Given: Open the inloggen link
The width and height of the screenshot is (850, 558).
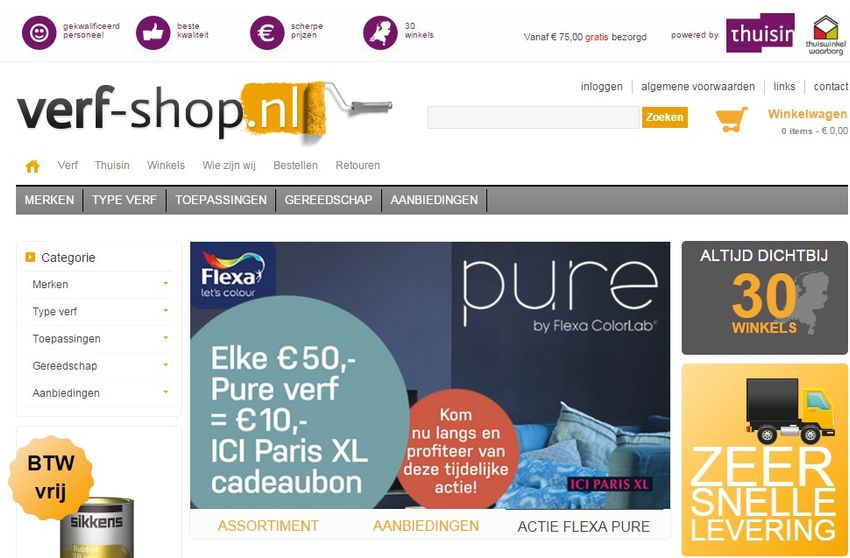Looking at the screenshot, I should point(601,86).
